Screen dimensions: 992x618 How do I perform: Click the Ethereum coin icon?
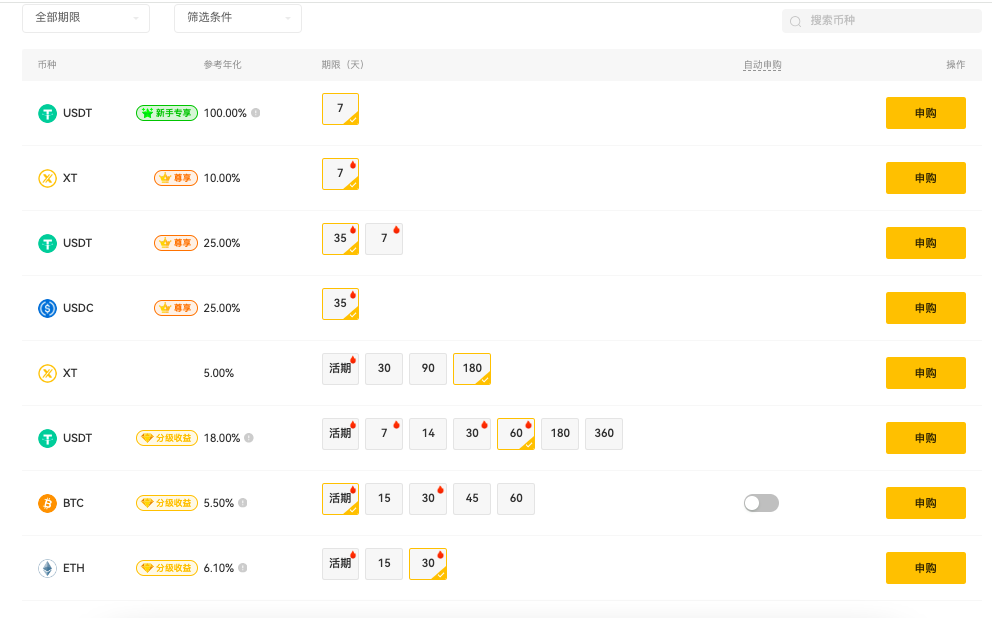[x=47, y=568]
